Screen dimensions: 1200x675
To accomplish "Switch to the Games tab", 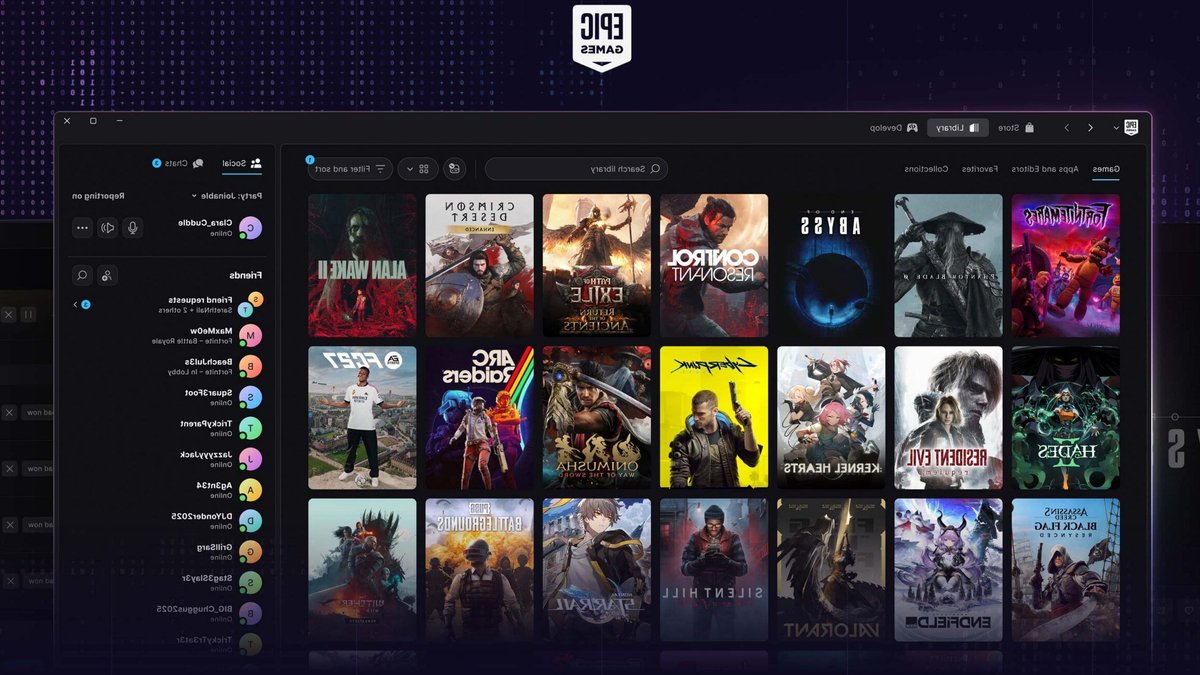I will coord(1105,169).
